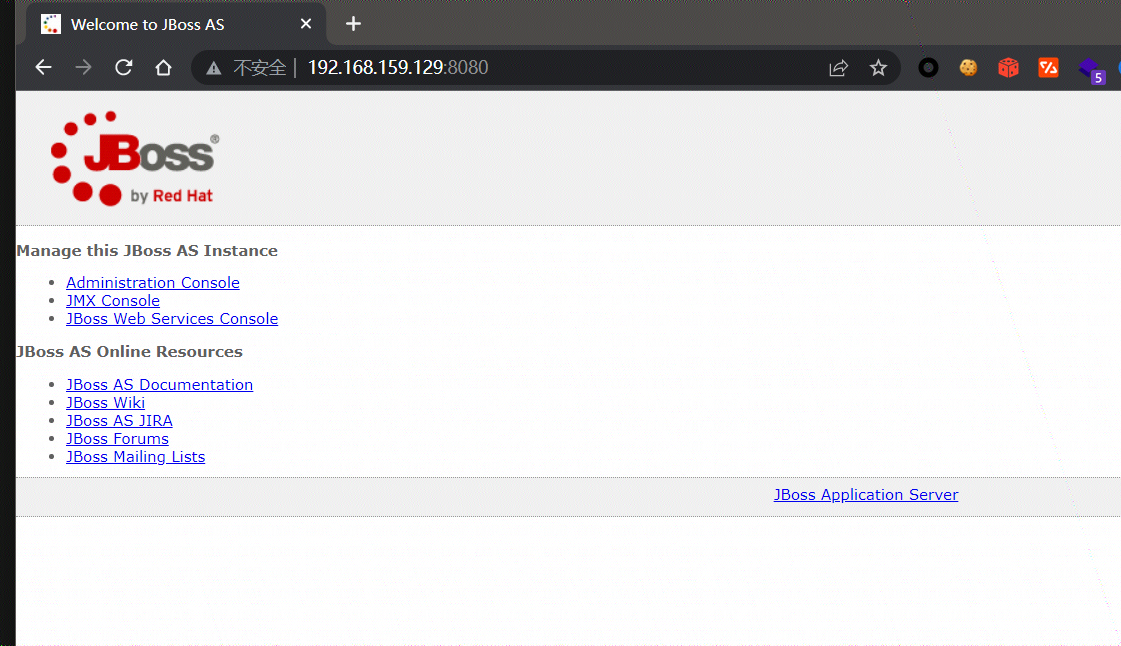The image size is (1121, 646).
Task: Bookmark this page with the star
Action: (879, 68)
